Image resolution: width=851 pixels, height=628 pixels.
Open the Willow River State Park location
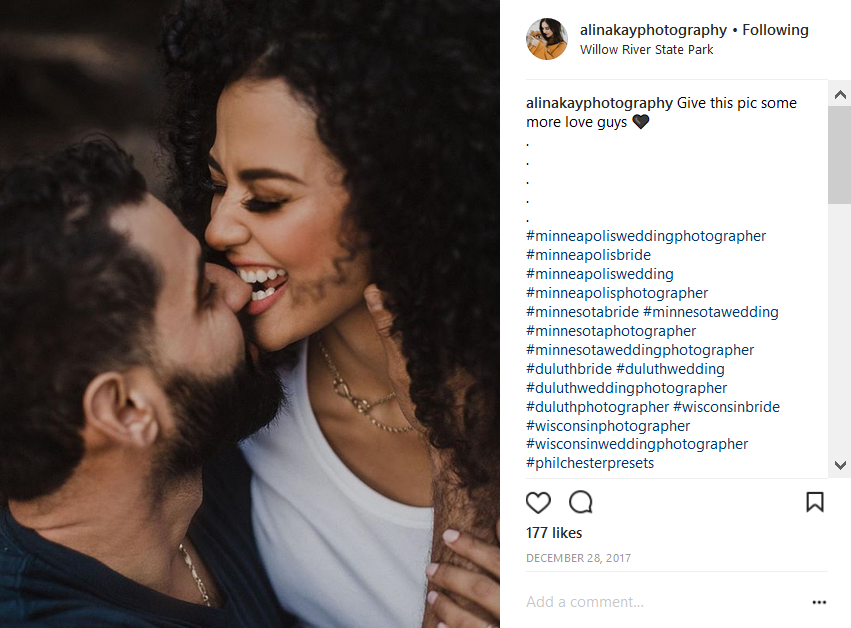646,49
